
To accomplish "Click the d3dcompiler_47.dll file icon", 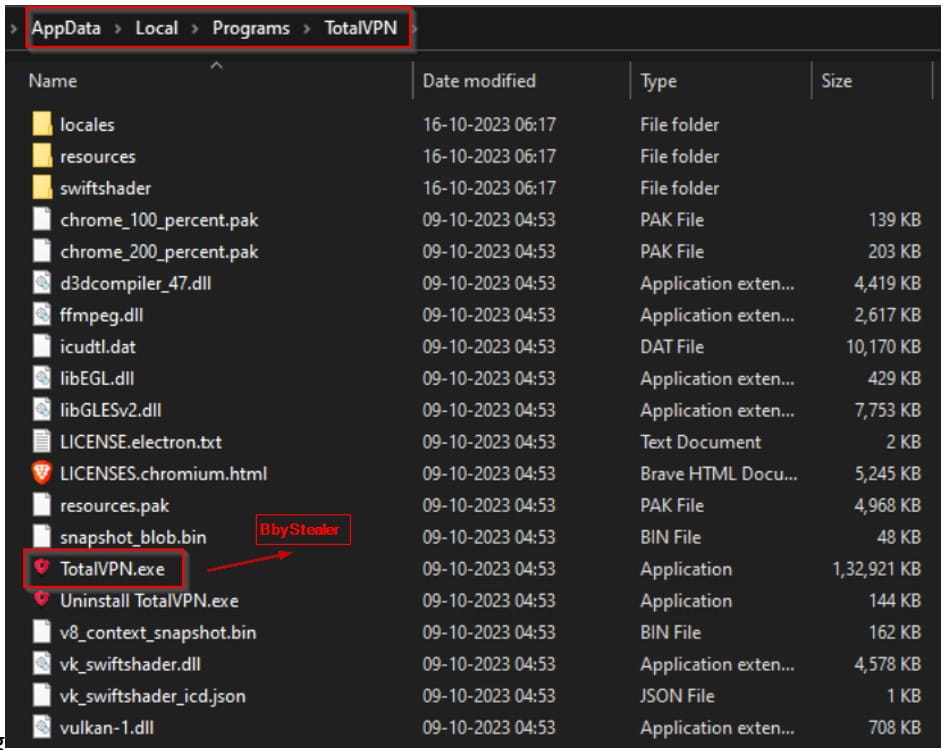I will pos(42,283).
